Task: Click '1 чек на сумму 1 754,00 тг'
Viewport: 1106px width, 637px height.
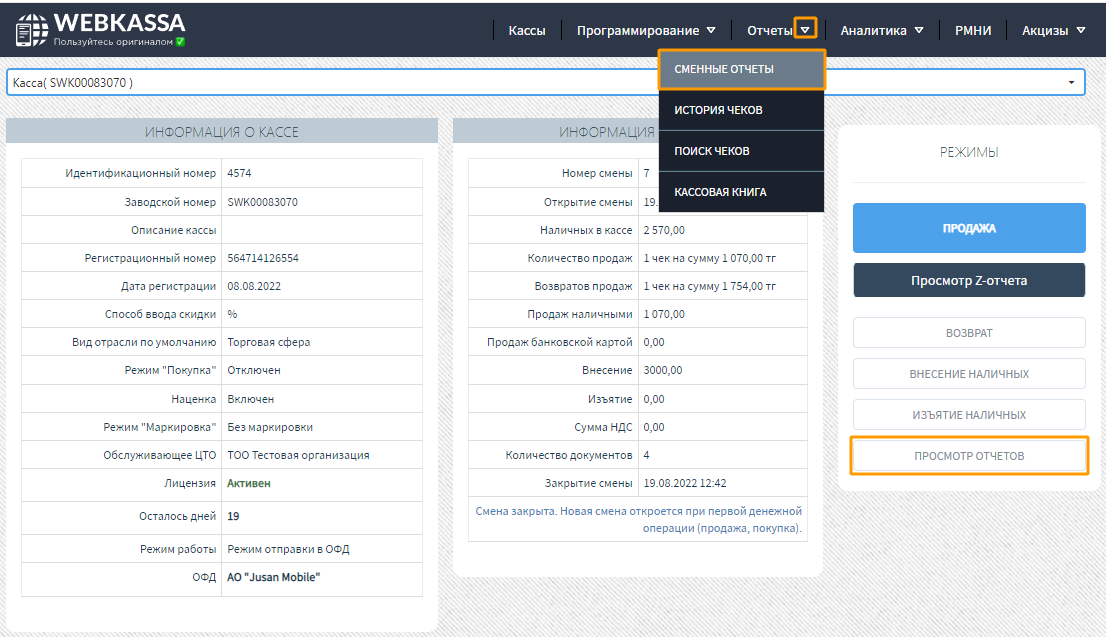Action: click(710, 286)
